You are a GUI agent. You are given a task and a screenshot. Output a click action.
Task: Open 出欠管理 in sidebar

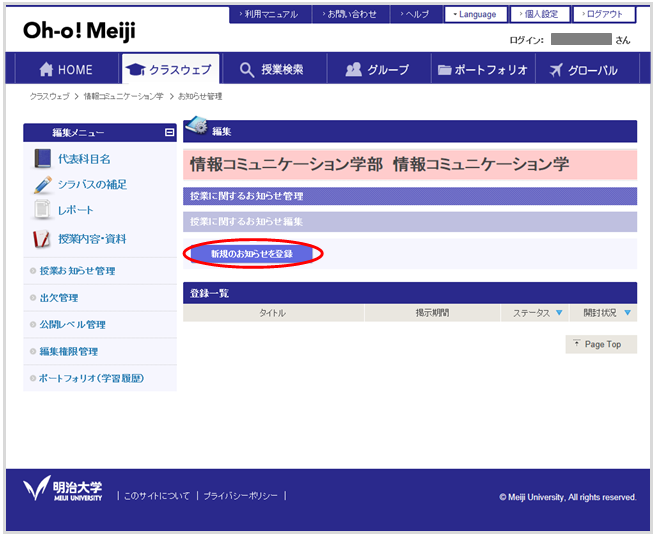[59, 298]
